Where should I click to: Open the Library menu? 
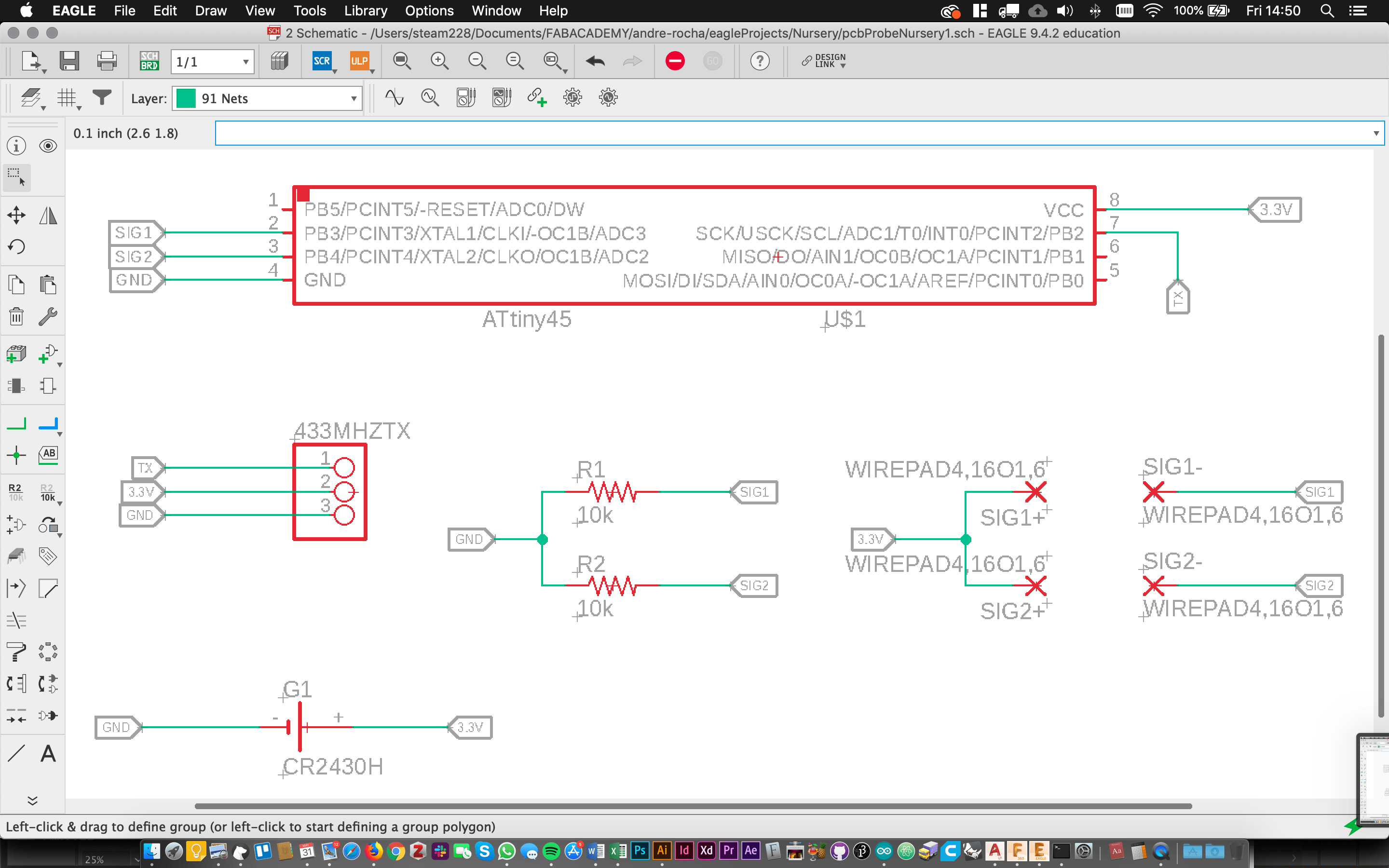pyautogui.click(x=366, y=10)
